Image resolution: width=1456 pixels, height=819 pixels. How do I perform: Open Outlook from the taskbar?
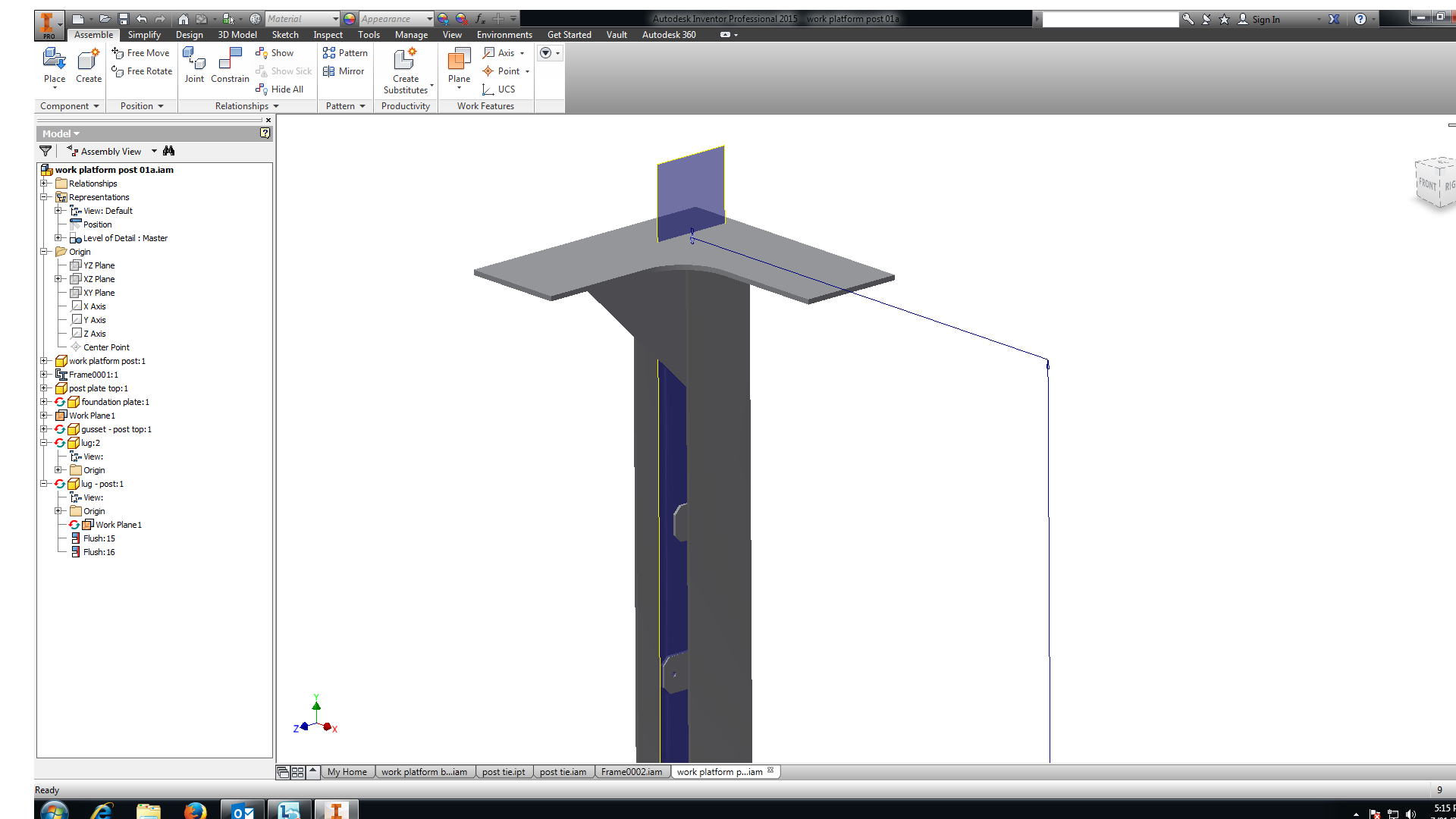point(242,810)
